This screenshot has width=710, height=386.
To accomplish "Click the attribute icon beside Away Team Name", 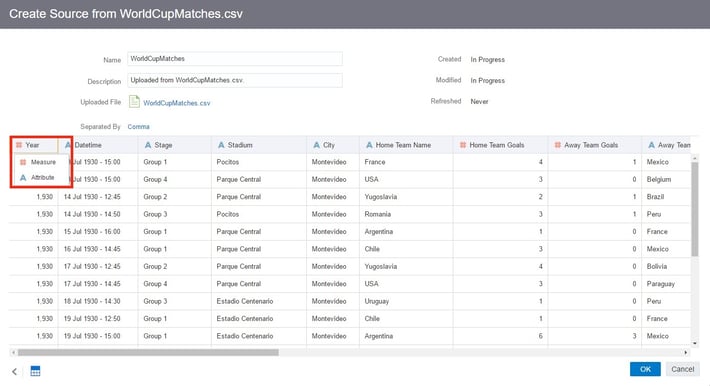I will (651, 145).
